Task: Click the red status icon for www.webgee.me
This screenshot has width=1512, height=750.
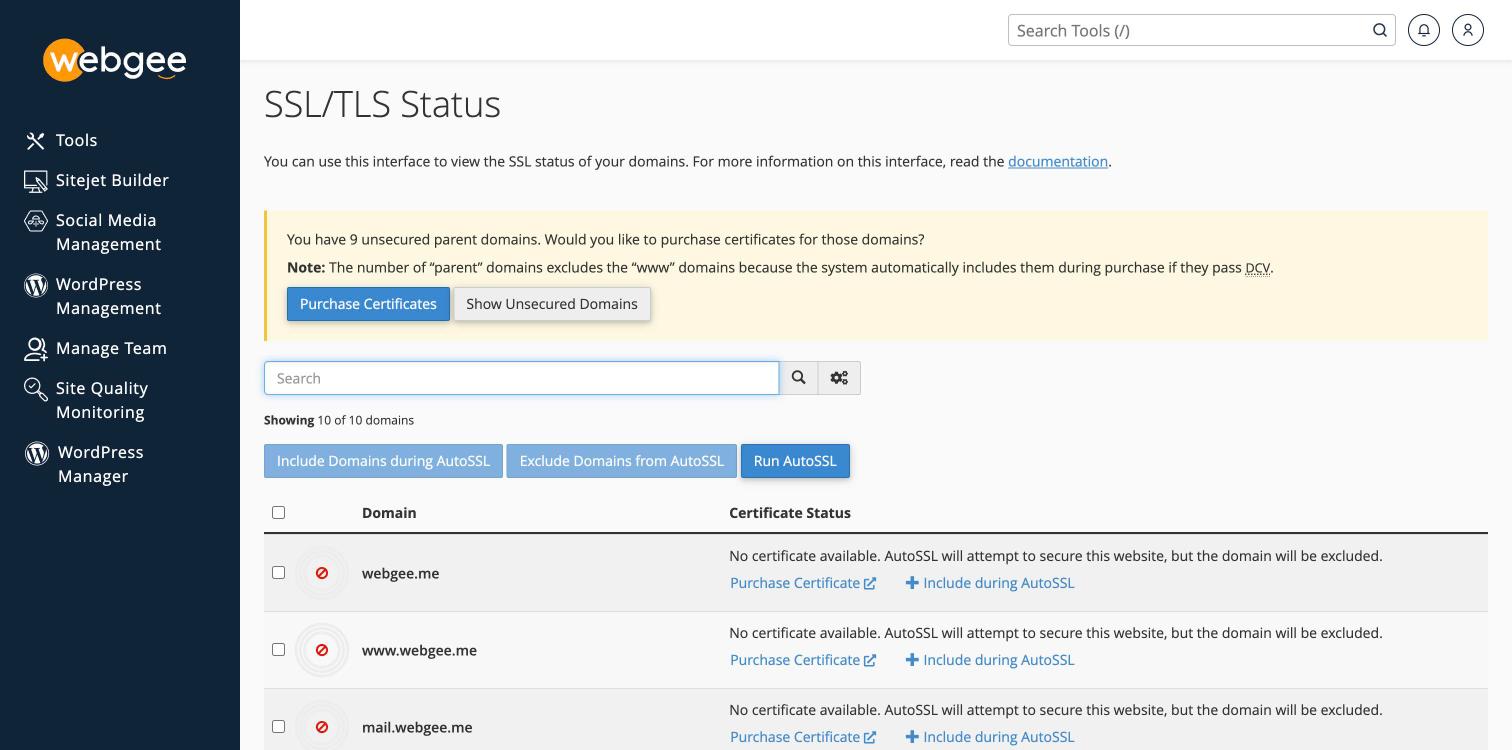Action: tap(322, 650)
